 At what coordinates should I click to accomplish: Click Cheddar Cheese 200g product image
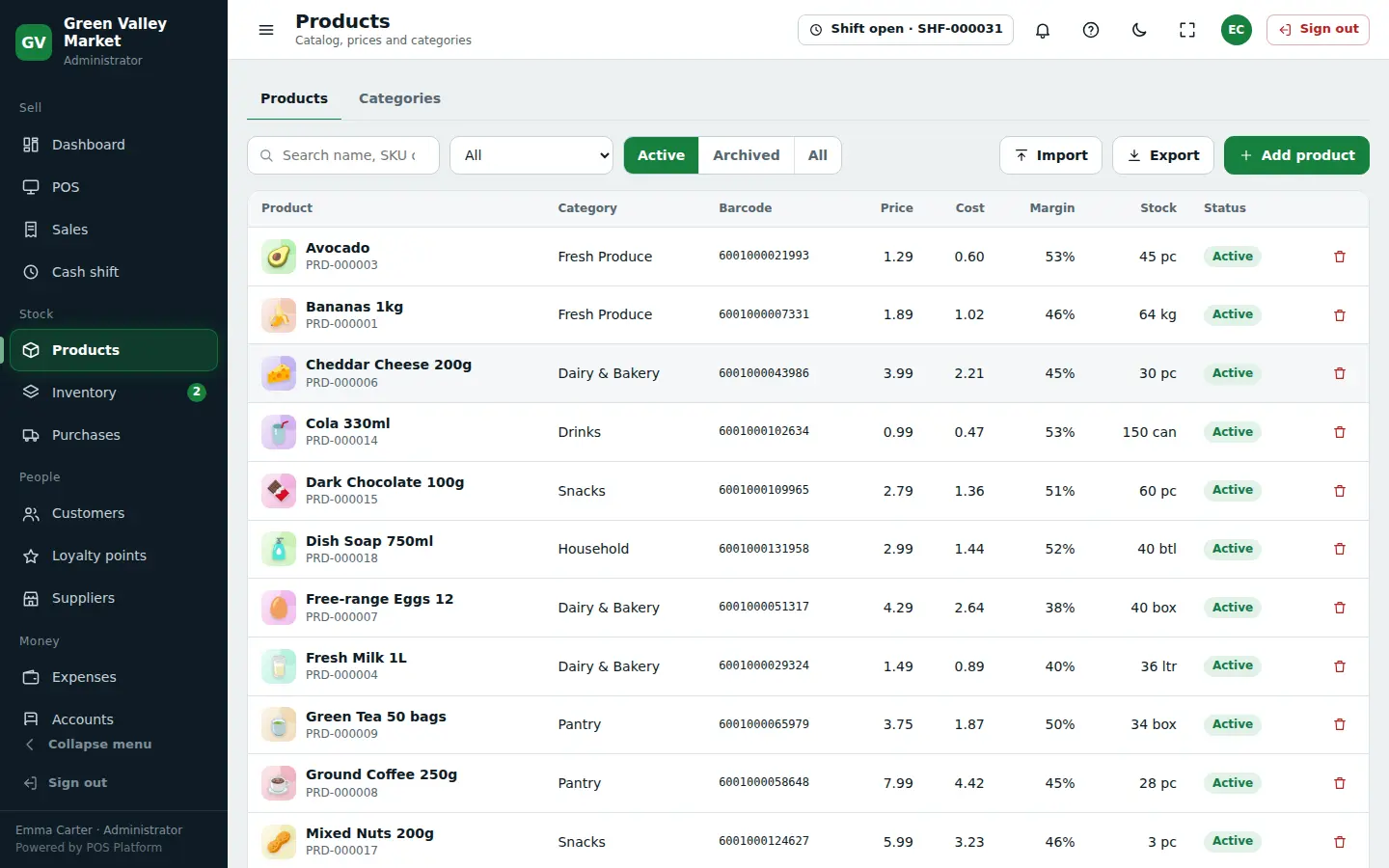(279, 373)
